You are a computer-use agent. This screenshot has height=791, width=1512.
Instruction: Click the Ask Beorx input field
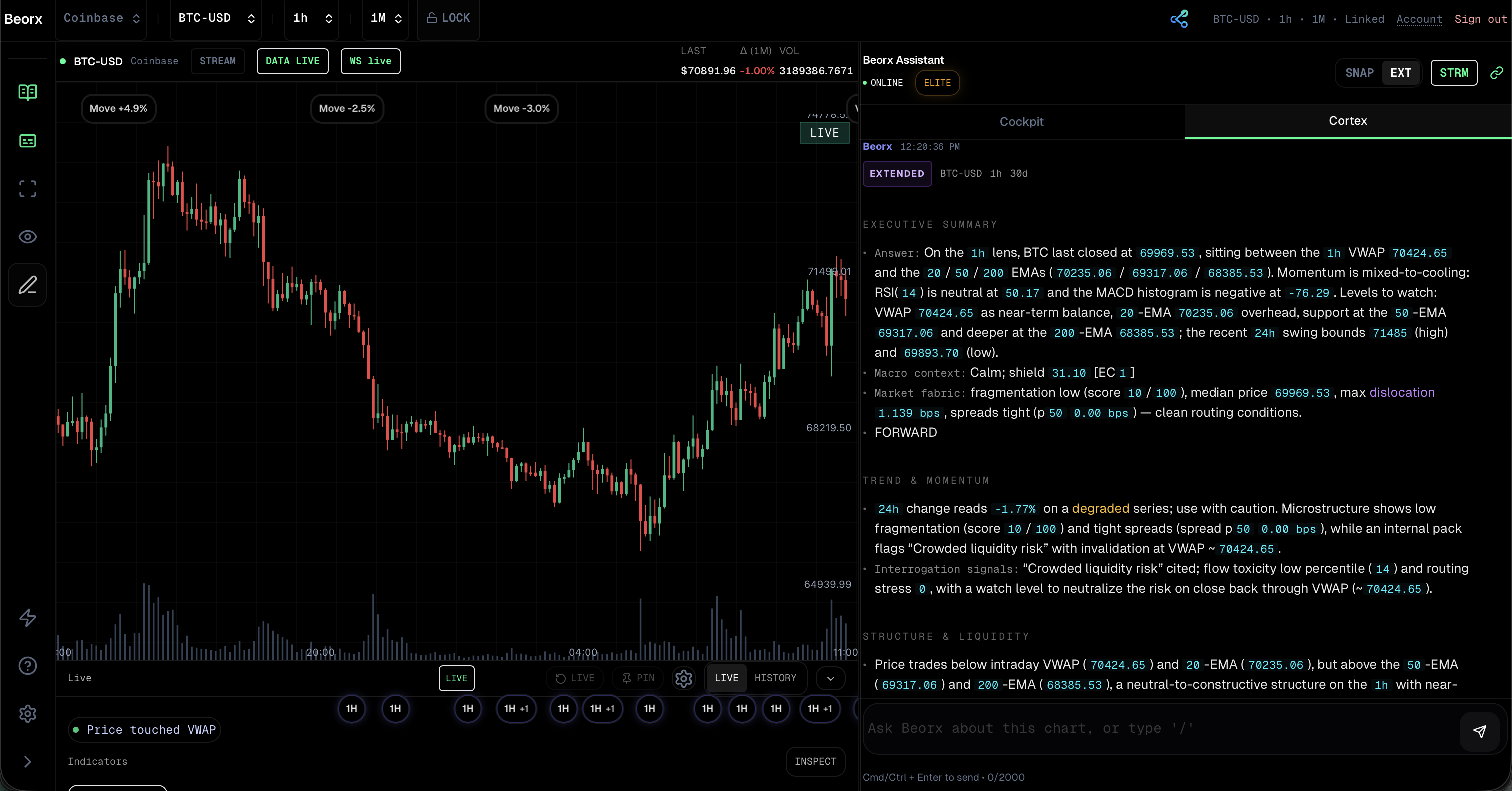(1159, 729)
